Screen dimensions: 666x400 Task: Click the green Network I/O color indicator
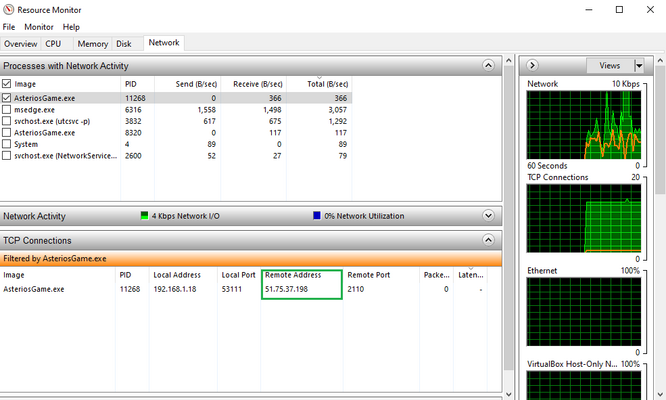click(144, 215)
